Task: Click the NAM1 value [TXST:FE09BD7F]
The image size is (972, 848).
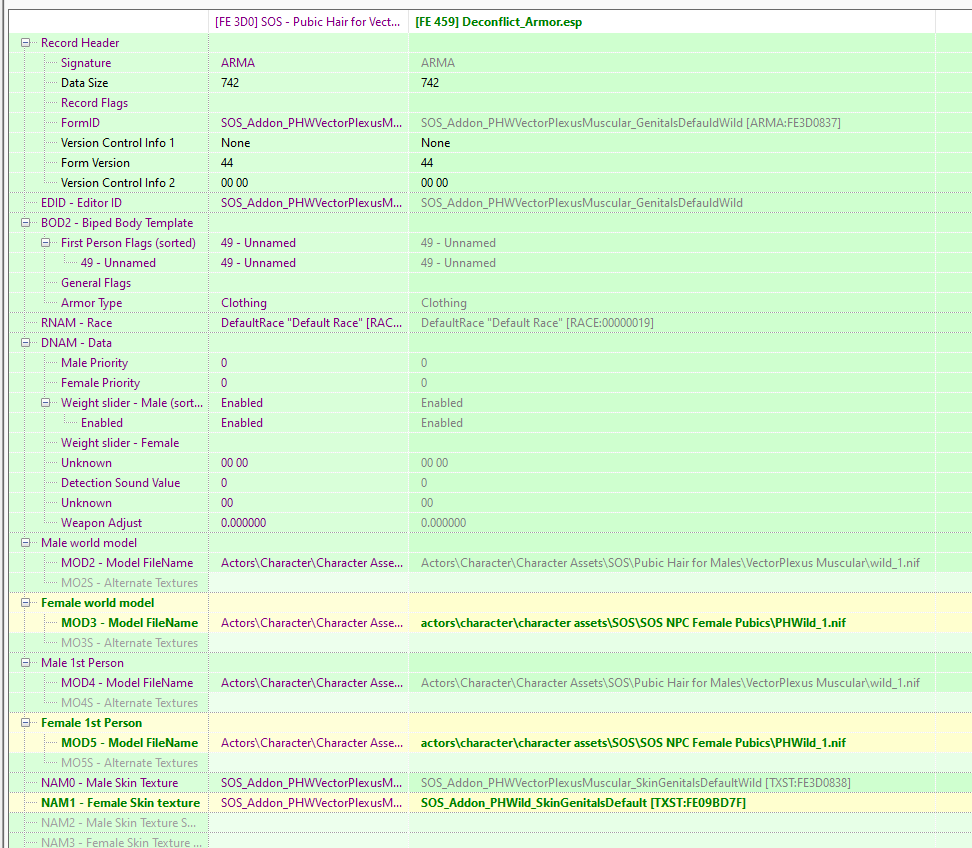Action: [x=583, y=803]
